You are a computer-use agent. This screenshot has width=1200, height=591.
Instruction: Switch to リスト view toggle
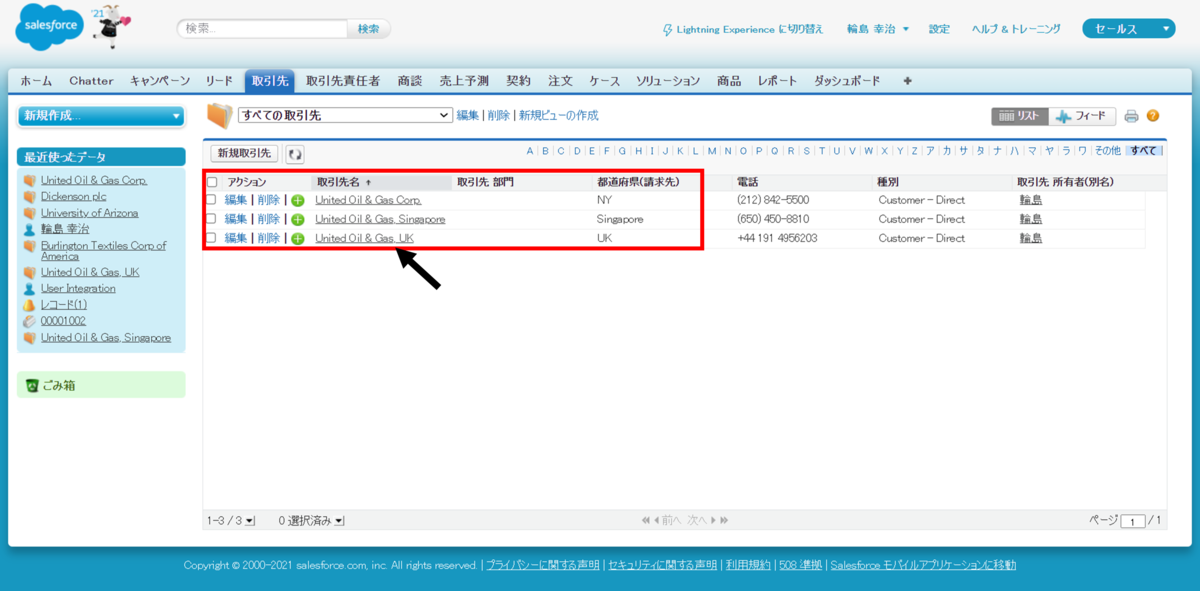1020,116
